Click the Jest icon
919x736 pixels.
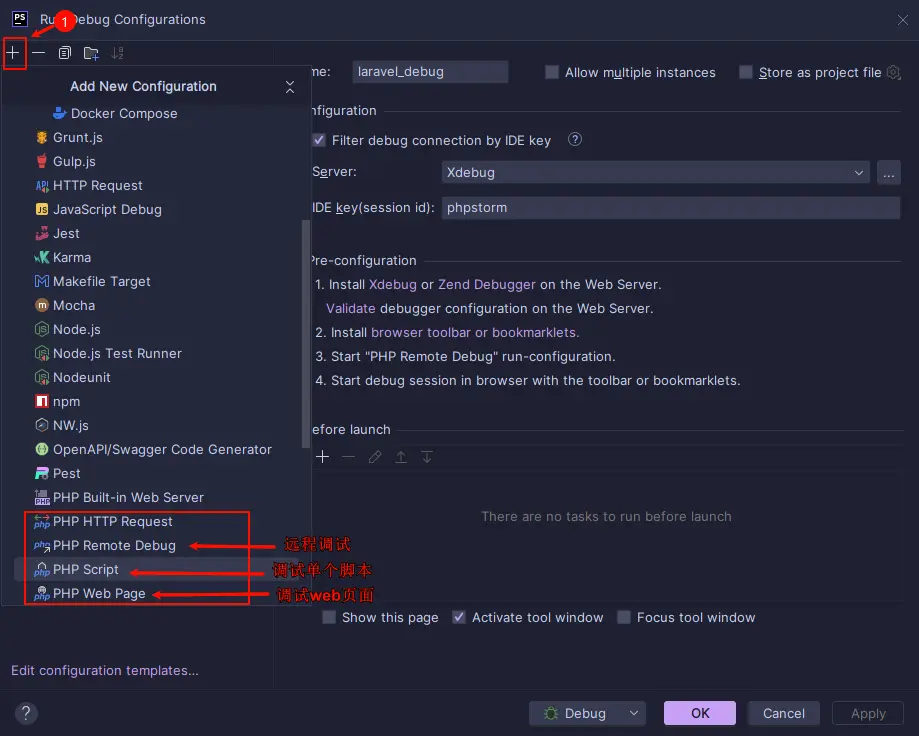tap(42, 233)
